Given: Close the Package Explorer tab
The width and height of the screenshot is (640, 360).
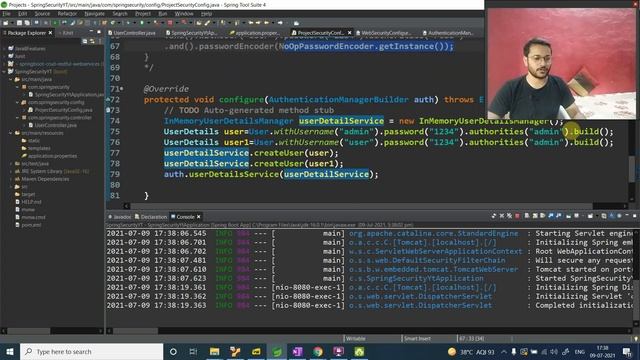Looking at the screenshot, I should tap(50, 33).
